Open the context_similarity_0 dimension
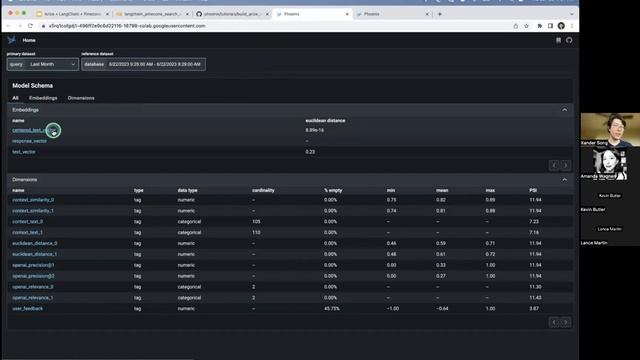640x360 pixels. (x=33, y=200)
